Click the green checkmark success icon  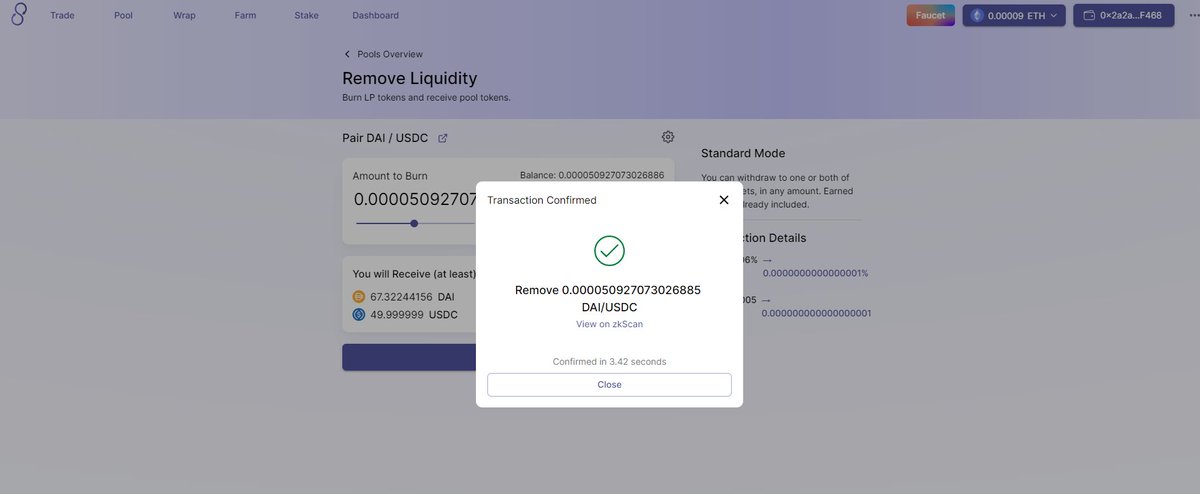(x=609, y=250)
